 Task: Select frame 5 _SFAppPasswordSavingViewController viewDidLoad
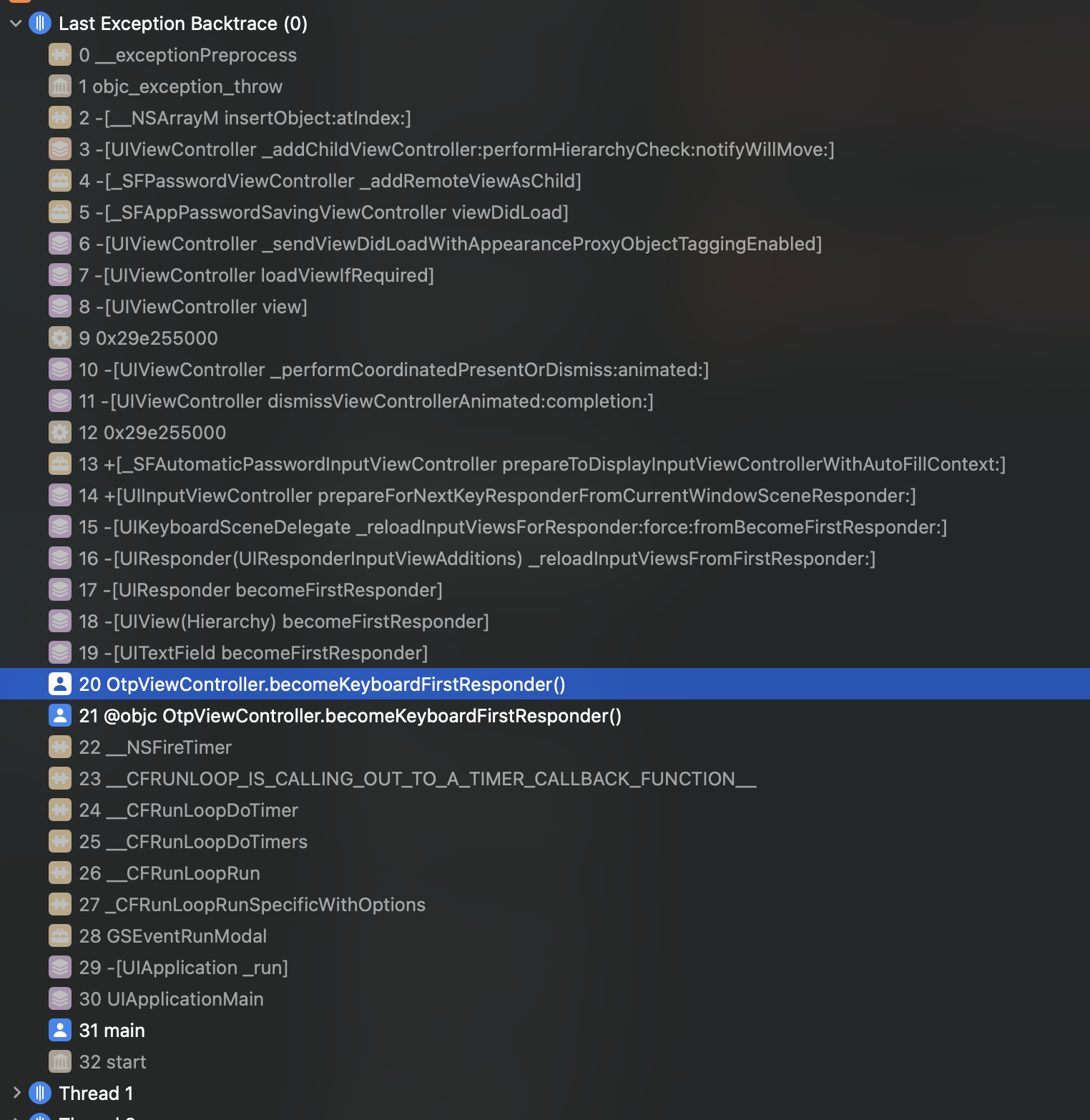click(x=323, y=212)
